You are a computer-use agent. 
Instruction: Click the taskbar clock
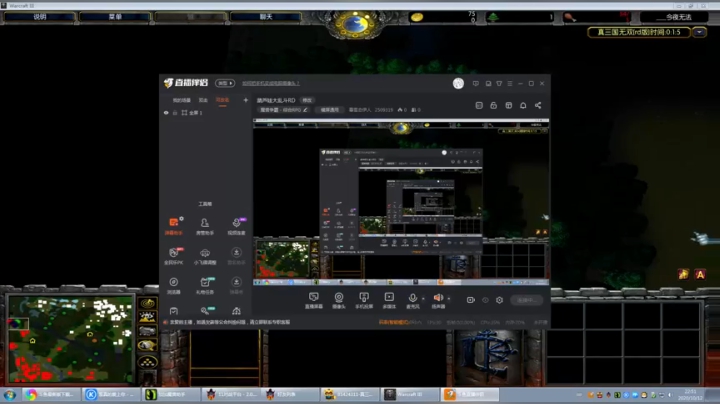(x=690, y=395)
